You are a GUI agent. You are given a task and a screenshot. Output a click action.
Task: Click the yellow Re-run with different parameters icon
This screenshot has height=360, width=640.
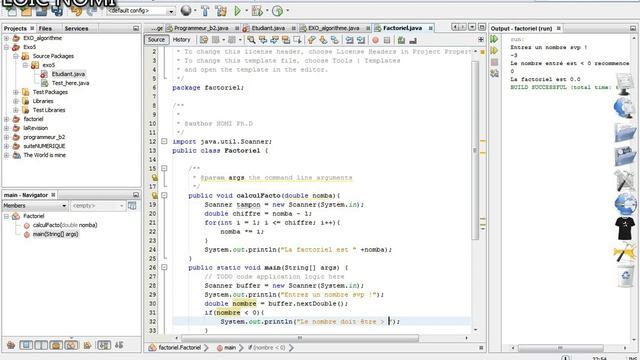tap(494, 51)
